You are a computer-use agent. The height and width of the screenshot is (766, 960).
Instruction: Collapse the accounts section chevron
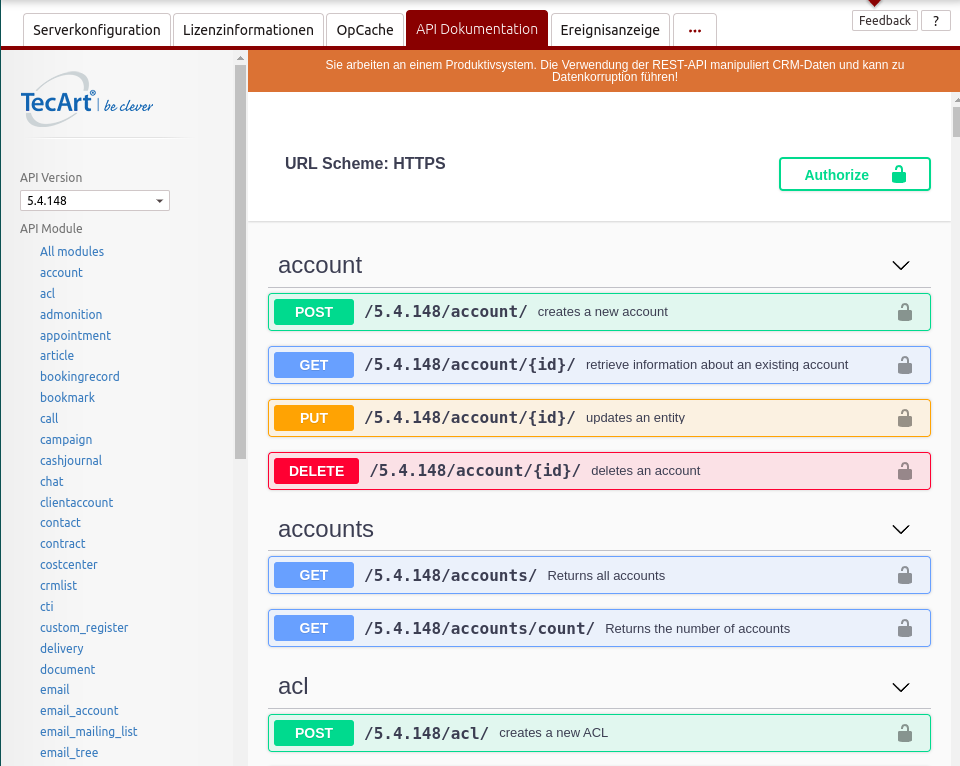(x=900, y=529)
